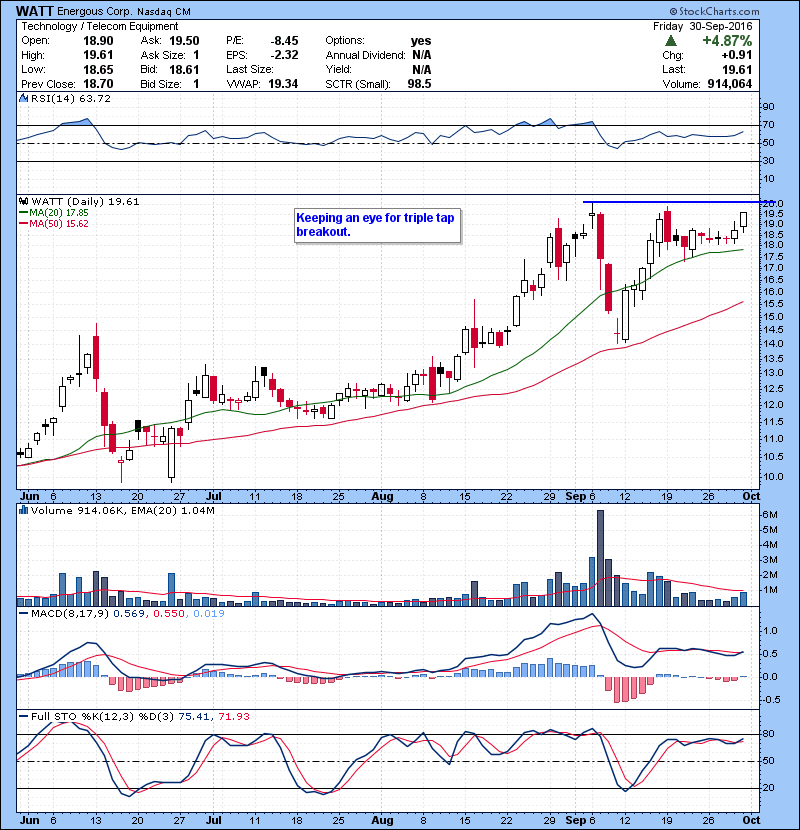The image size is (800, 830).
Task: Click the High value in the quote table
Action: [x=98, y=55]
